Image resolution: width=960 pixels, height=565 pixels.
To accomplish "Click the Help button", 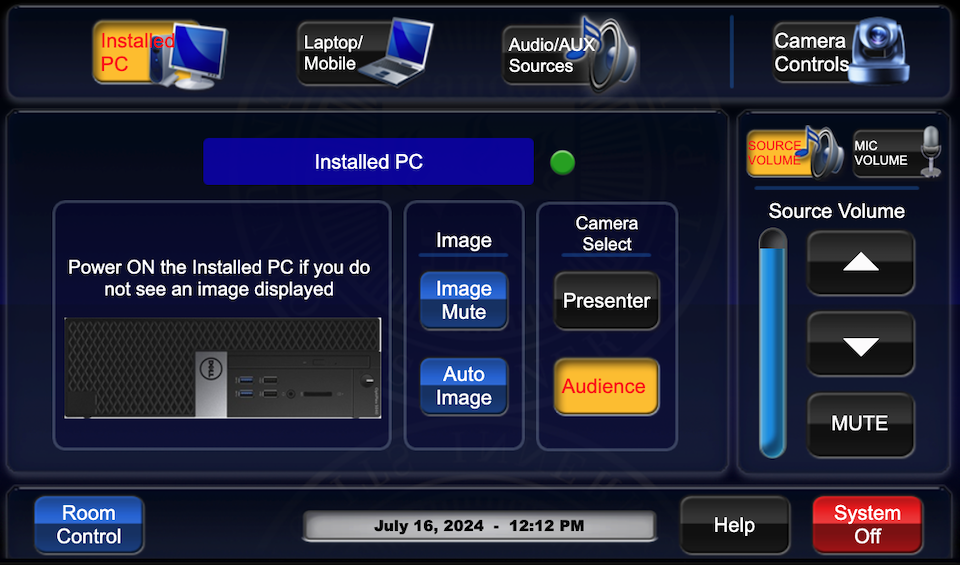I will [735, 525].
